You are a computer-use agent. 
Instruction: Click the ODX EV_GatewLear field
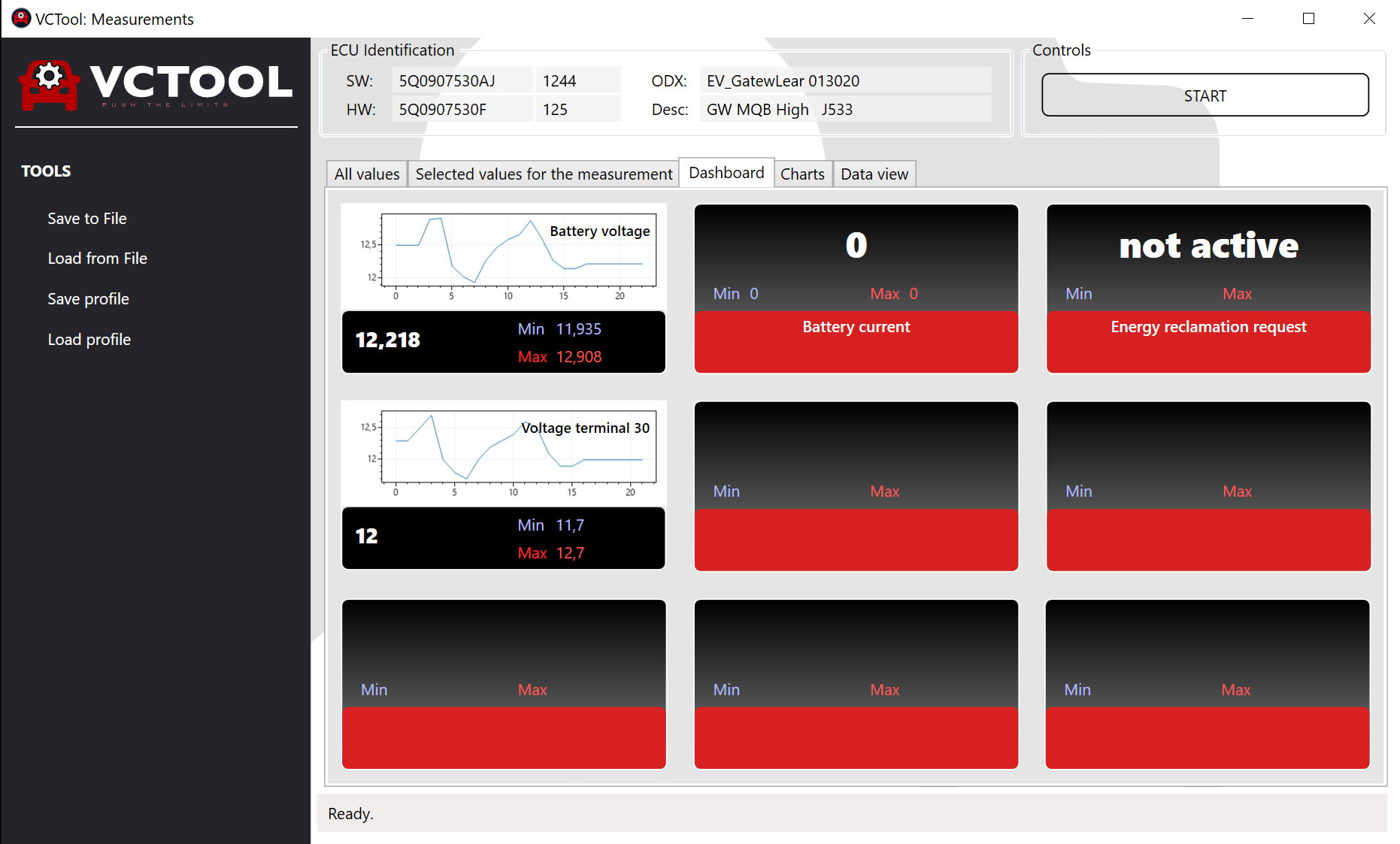tap(844, 81)
